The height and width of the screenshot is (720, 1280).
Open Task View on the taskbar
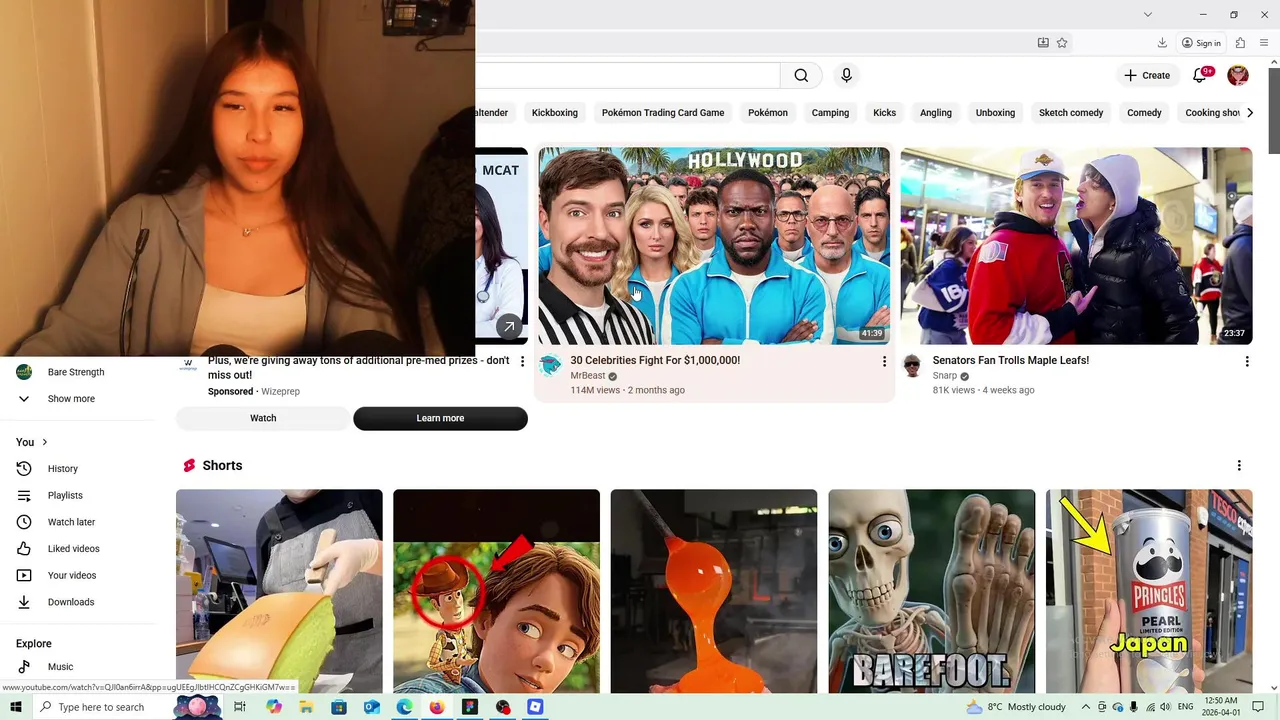tap(240, 707)
